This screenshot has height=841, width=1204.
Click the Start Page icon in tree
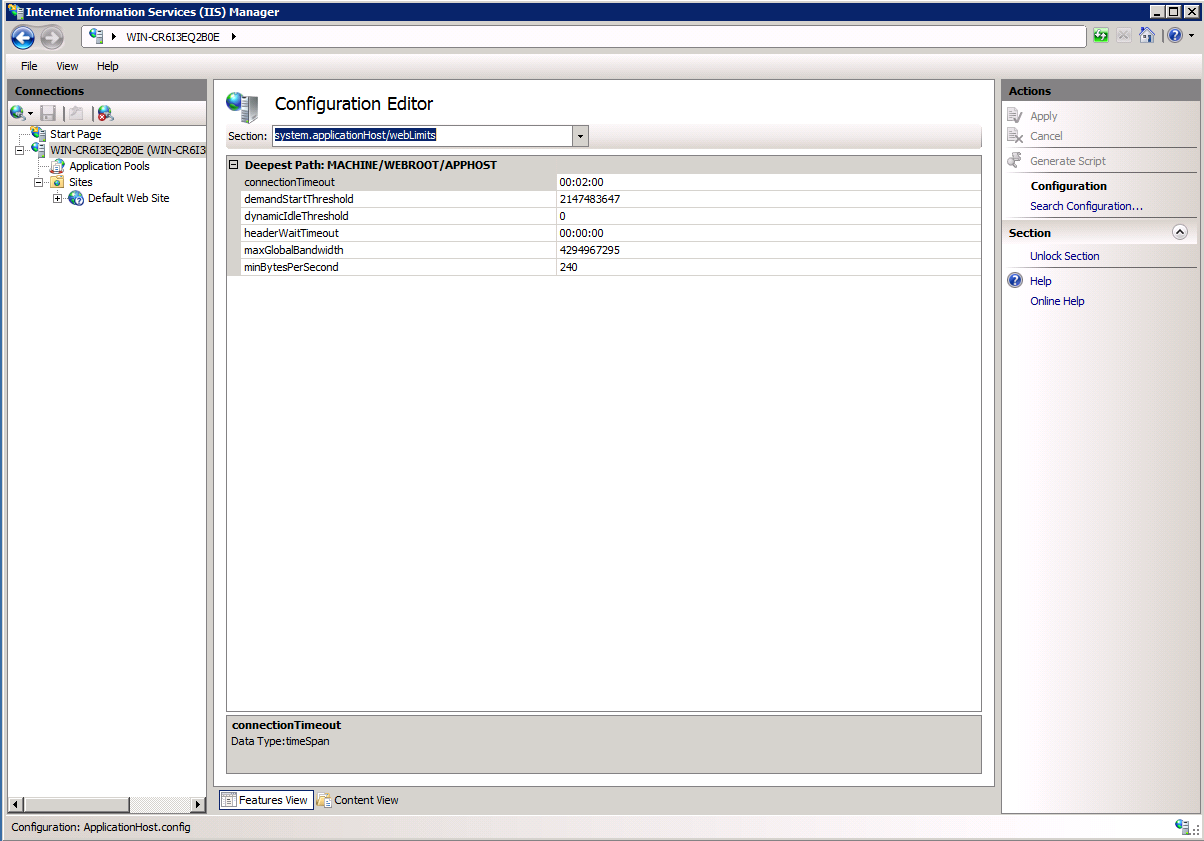click(38, 133)
